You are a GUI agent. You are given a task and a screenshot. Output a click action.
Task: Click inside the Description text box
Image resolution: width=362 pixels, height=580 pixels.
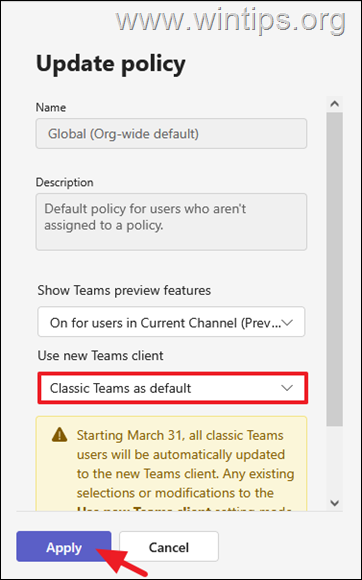(x=171, y=222)
